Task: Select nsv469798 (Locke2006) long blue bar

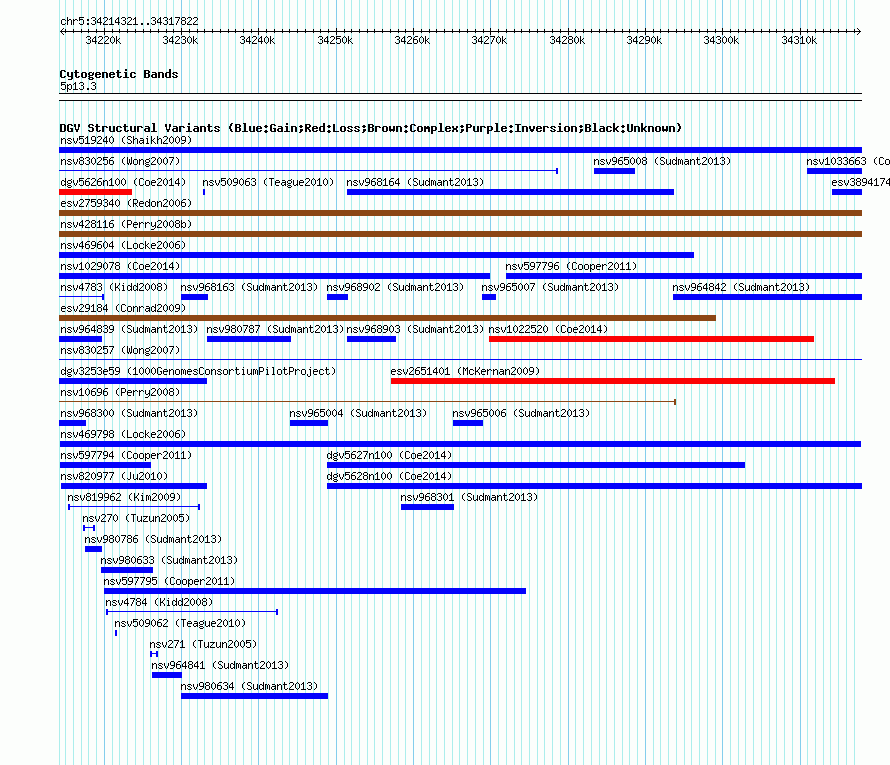Action: (x=460, y=444)
